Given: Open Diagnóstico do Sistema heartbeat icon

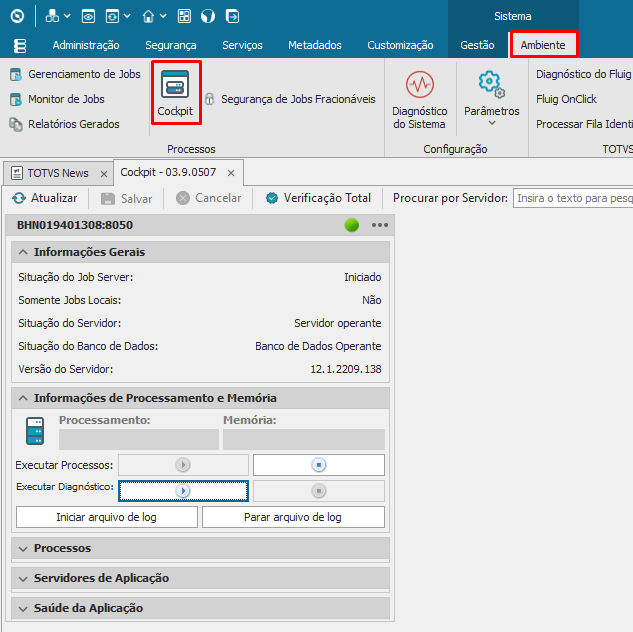Looking at the screenshot, I should 420,84.
